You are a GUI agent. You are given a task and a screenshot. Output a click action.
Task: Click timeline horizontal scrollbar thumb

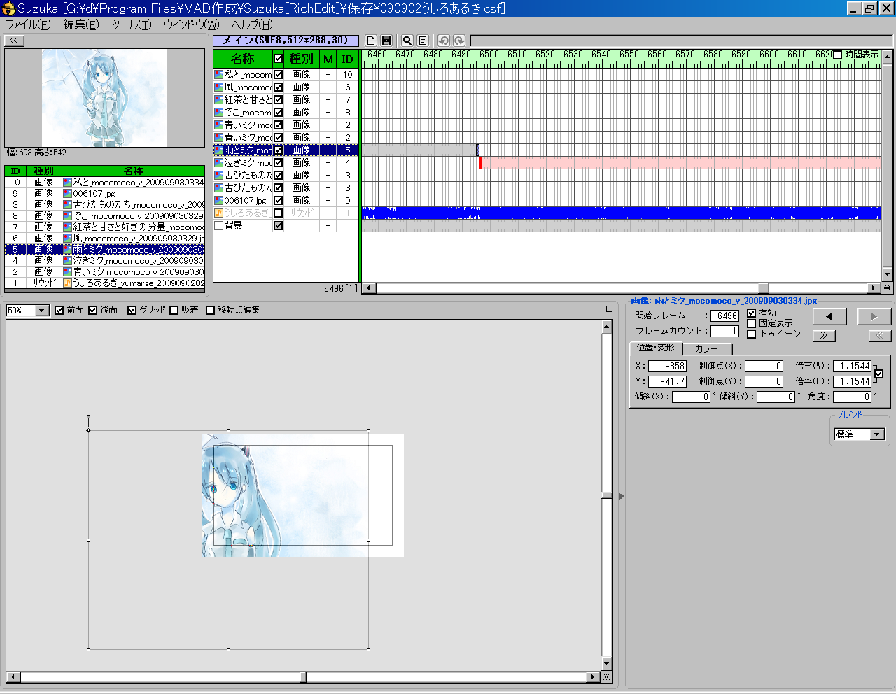coord(763,288)
